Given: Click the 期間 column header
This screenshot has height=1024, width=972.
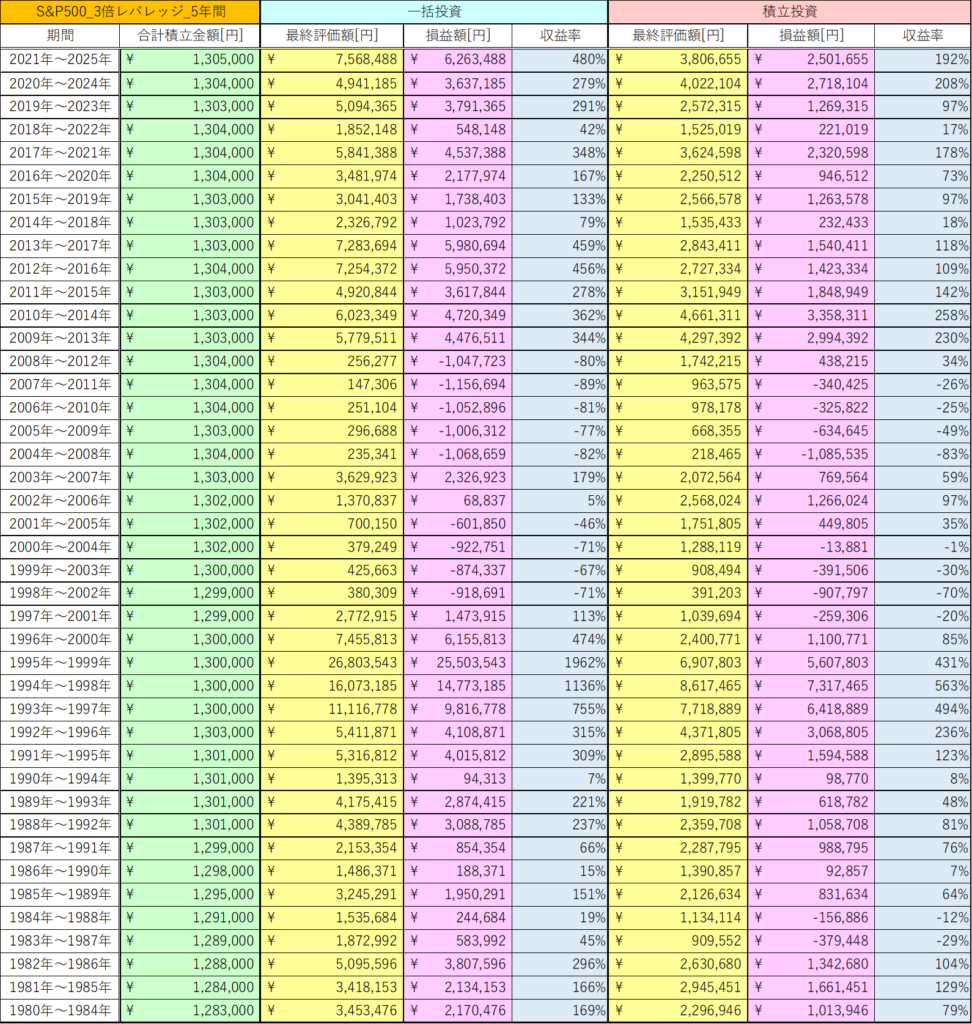Looking at the screenshot, I should pyautogui.click(x=60, y=35).
